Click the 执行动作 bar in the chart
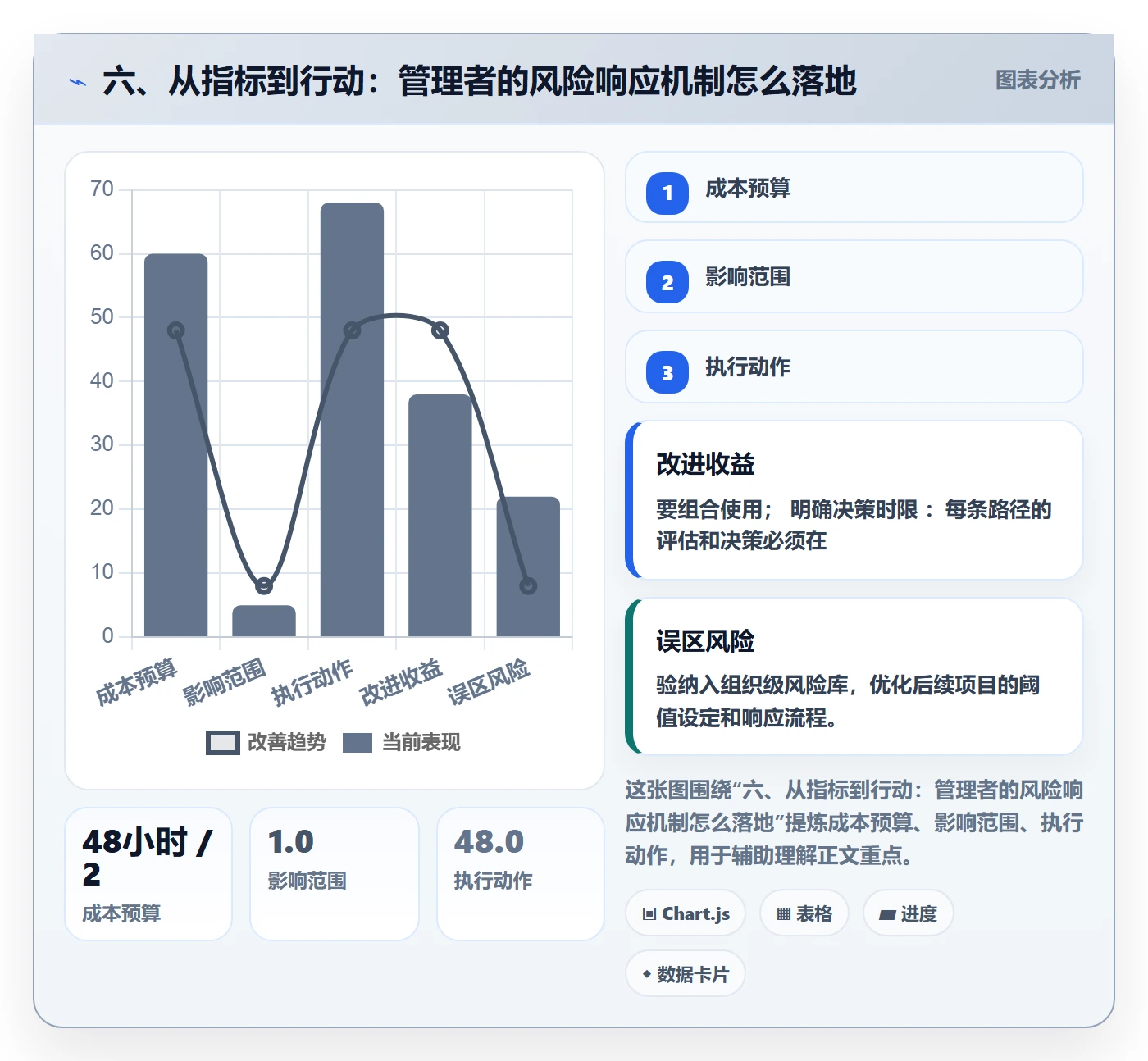Viewport: 1148px width, 1061px height. 352,419
